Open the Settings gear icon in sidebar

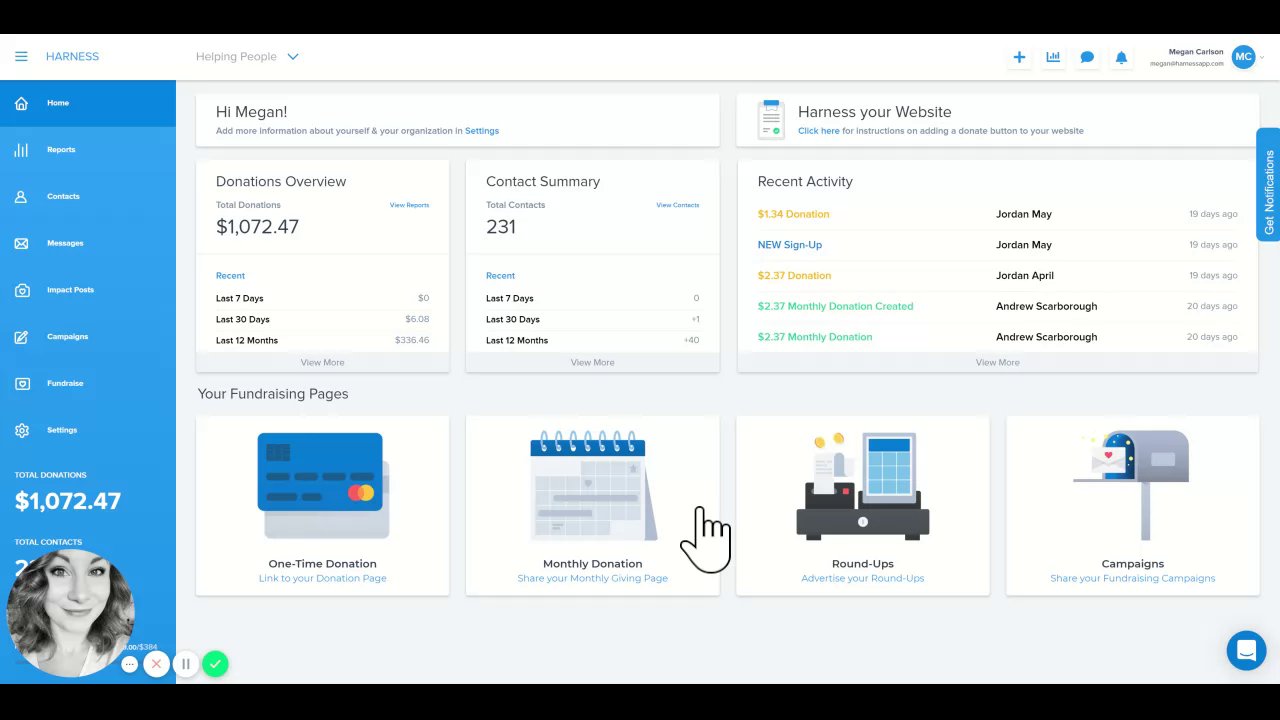coord(21,430)
